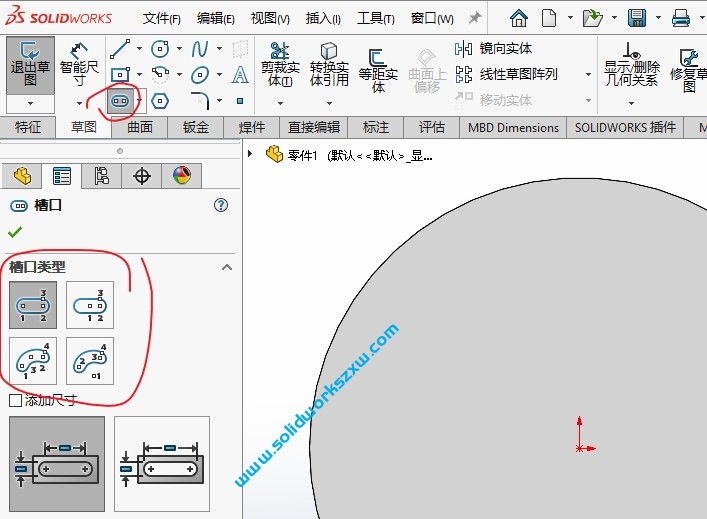The image size is (707, 519).
Task: Open the DimXpert crosshair manager tab
Action: tap(142, 176)
